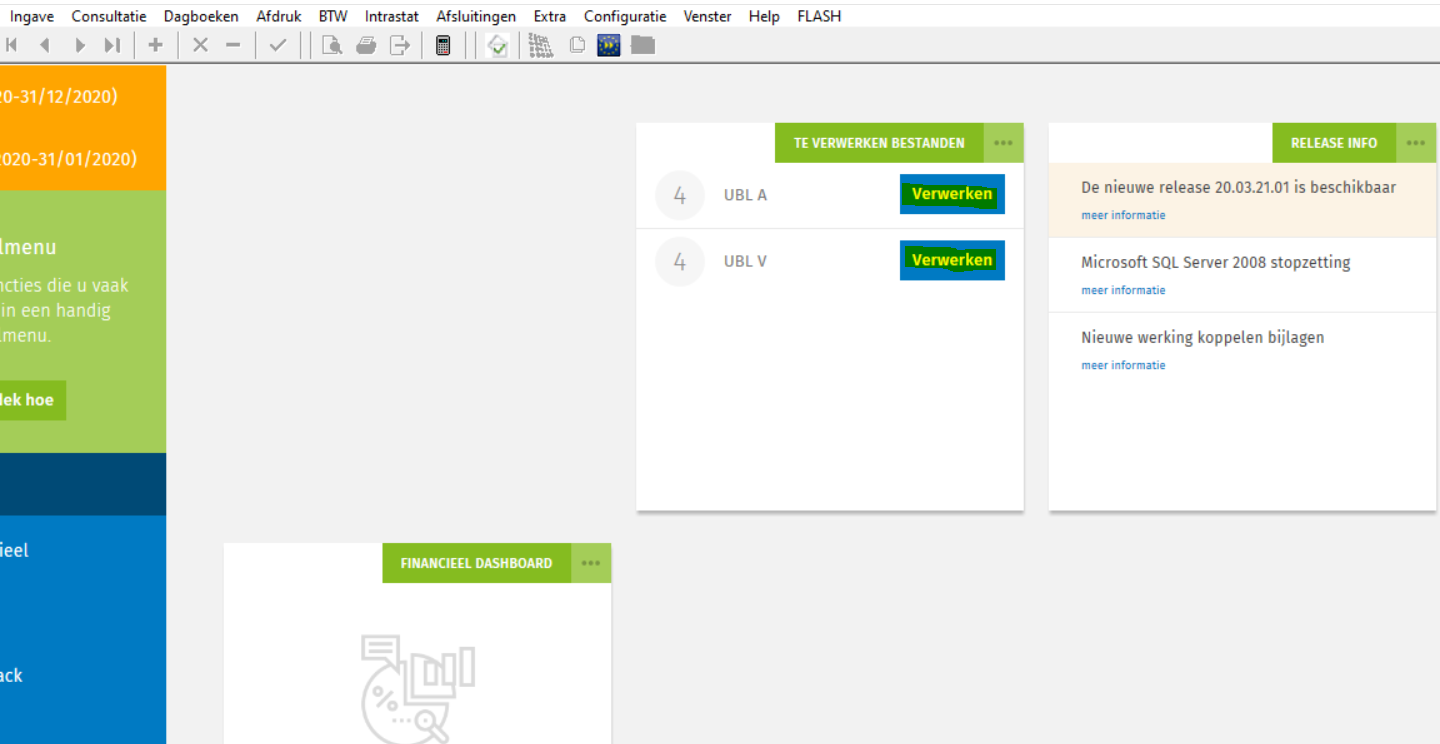
Task: Open print preview with magnifier document icon
Action: pos(332,45)
